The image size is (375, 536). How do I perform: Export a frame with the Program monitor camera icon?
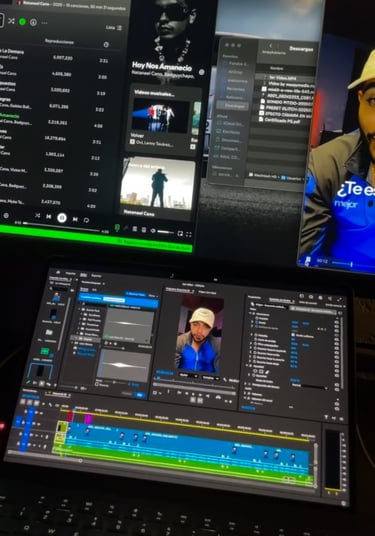218,397
